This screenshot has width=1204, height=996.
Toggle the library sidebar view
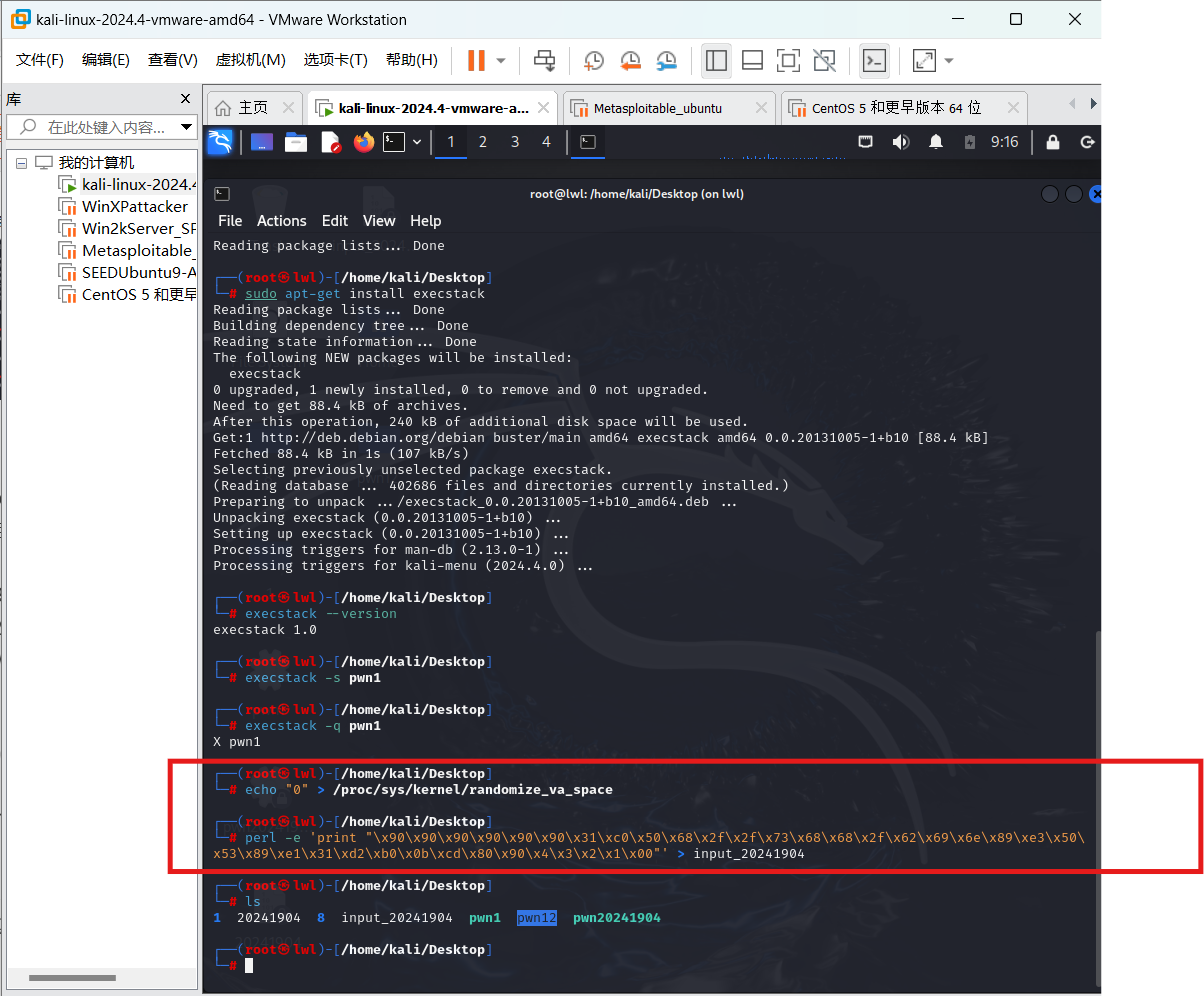[716, 60]
